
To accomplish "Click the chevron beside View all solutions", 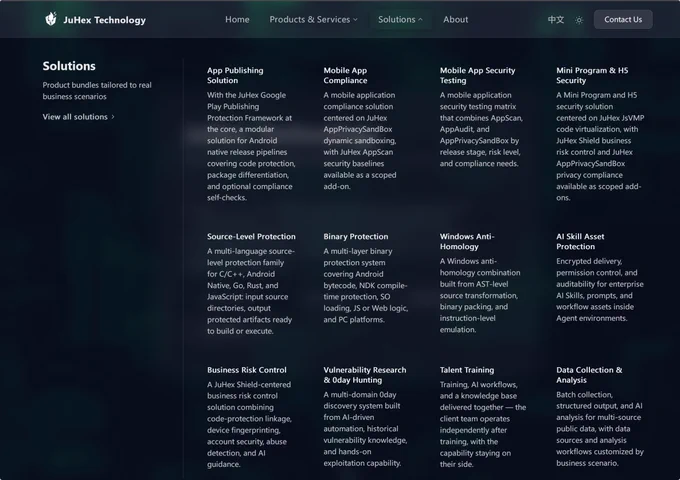I will [x=113, y=117].
